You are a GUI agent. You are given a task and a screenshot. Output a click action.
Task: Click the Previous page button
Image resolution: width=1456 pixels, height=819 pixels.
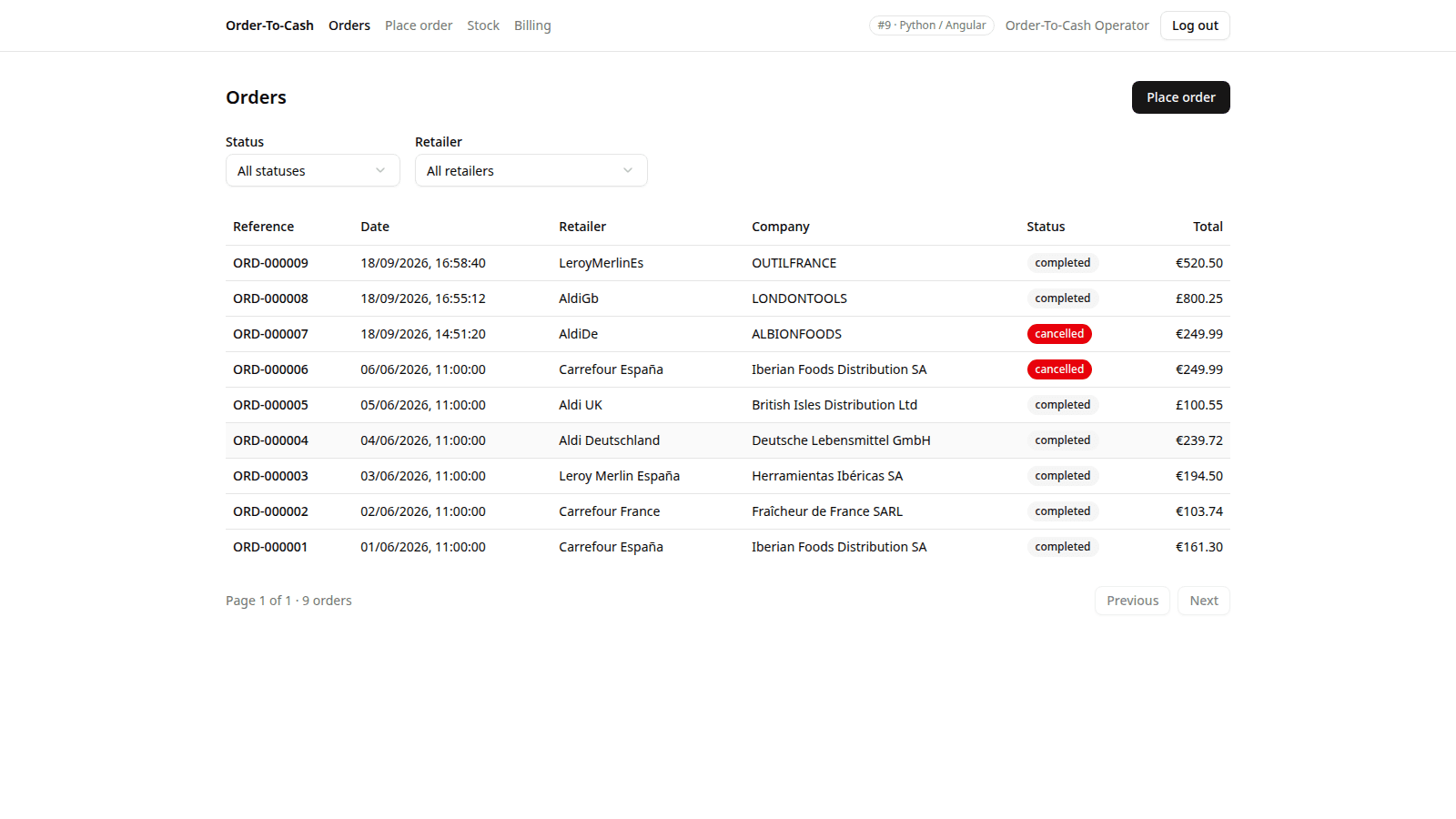1132,601
